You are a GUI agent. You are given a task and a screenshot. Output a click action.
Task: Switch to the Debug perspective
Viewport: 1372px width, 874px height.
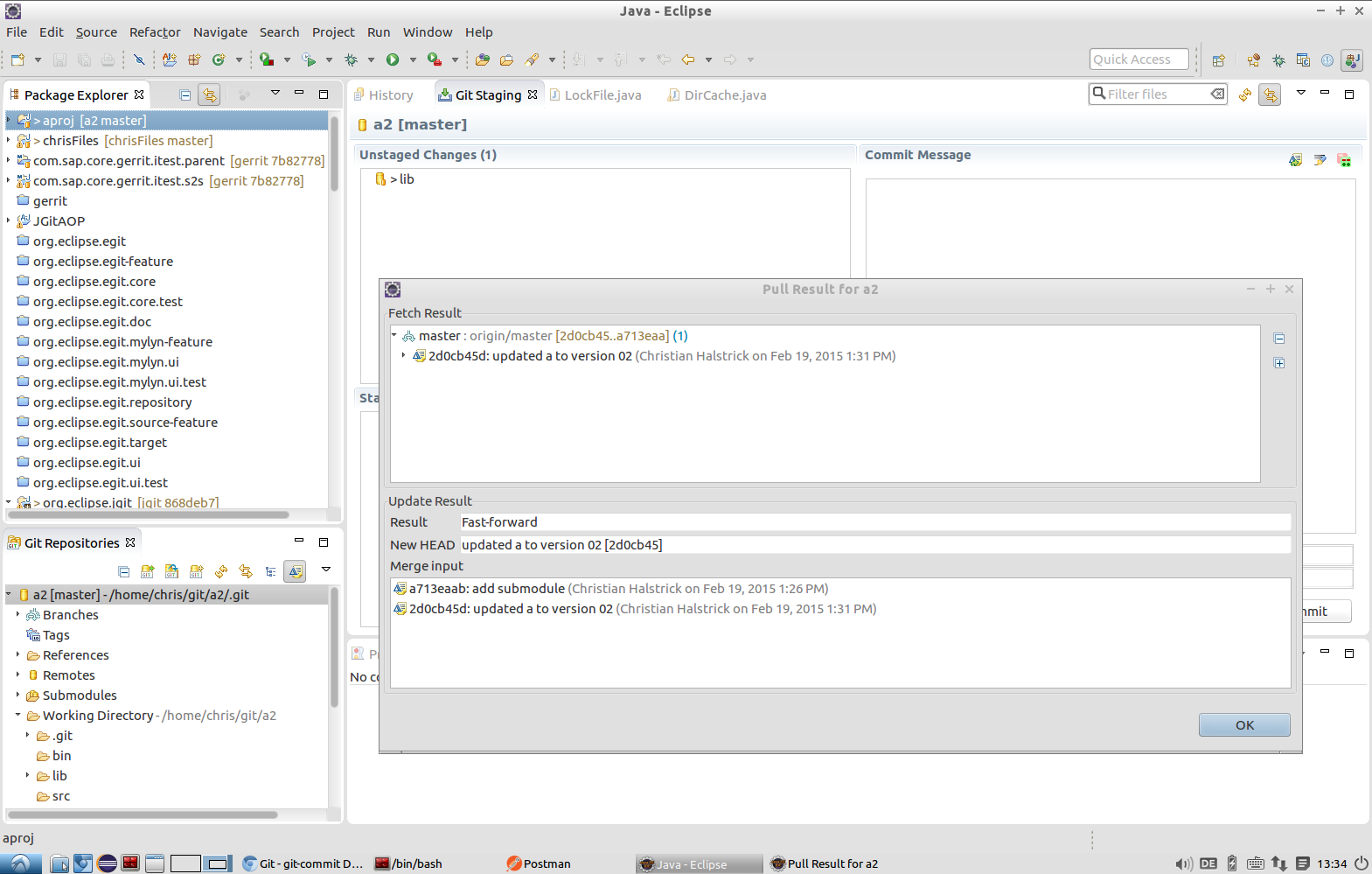point(1278,60)
